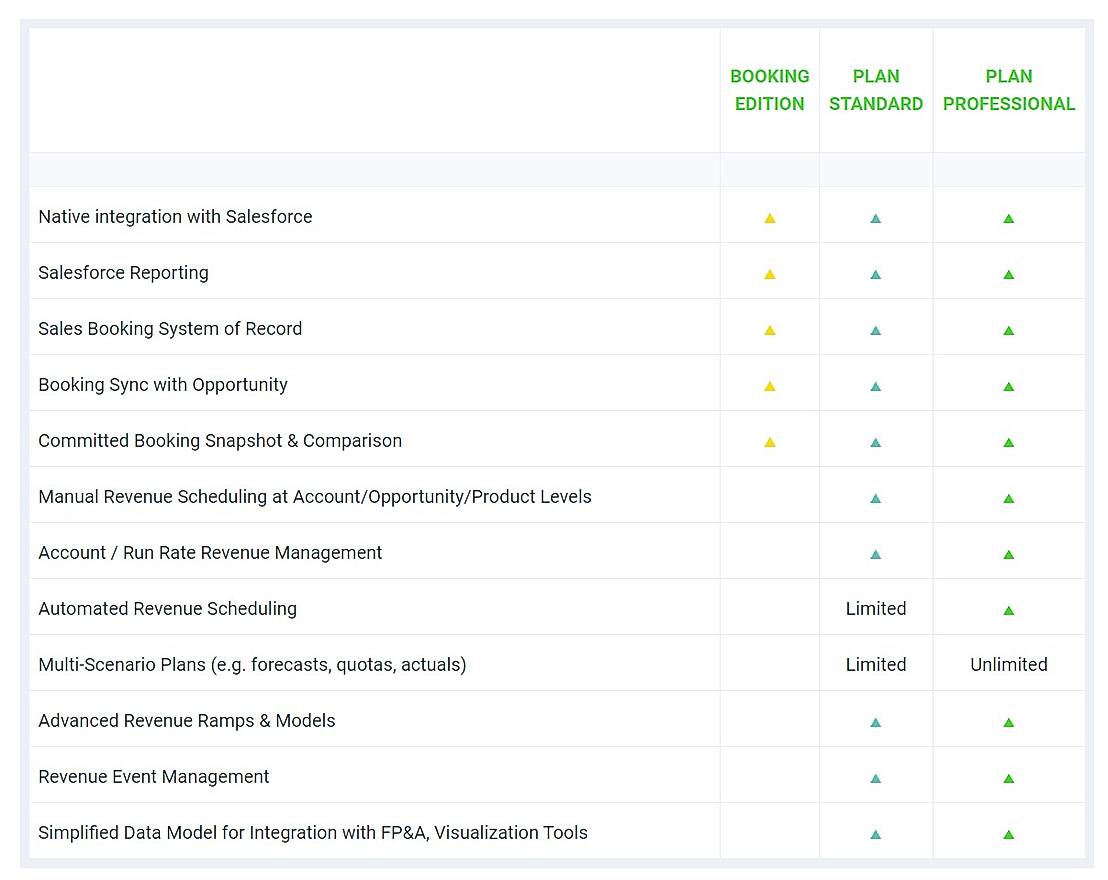The height and width of the screenshot is (880, 1108).
Task: Select the PLAN STANDARD column header
Action: [x=875, y=90]
